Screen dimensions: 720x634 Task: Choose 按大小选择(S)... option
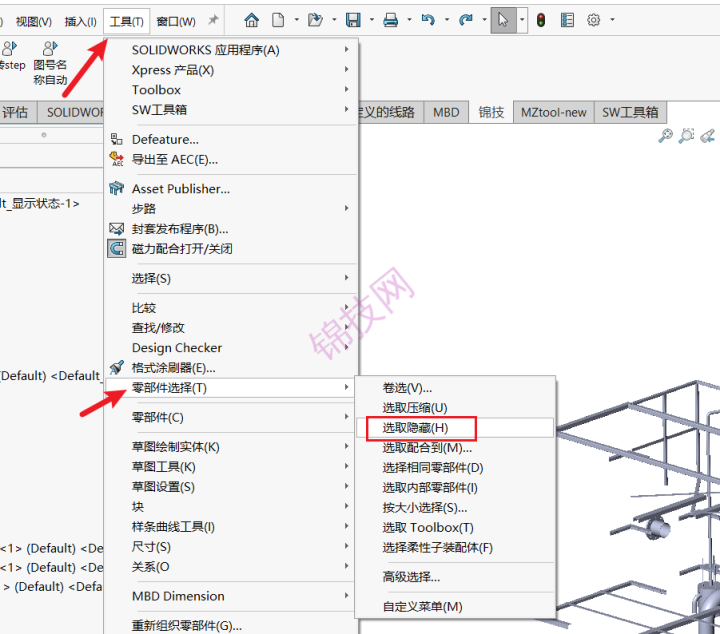click(455, 508)
